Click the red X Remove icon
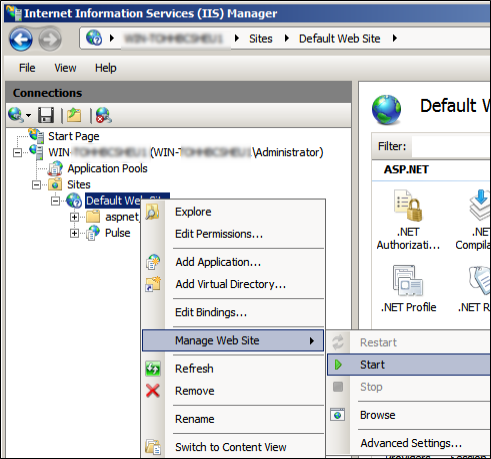 pyautogui.click(x=153, y=391)
